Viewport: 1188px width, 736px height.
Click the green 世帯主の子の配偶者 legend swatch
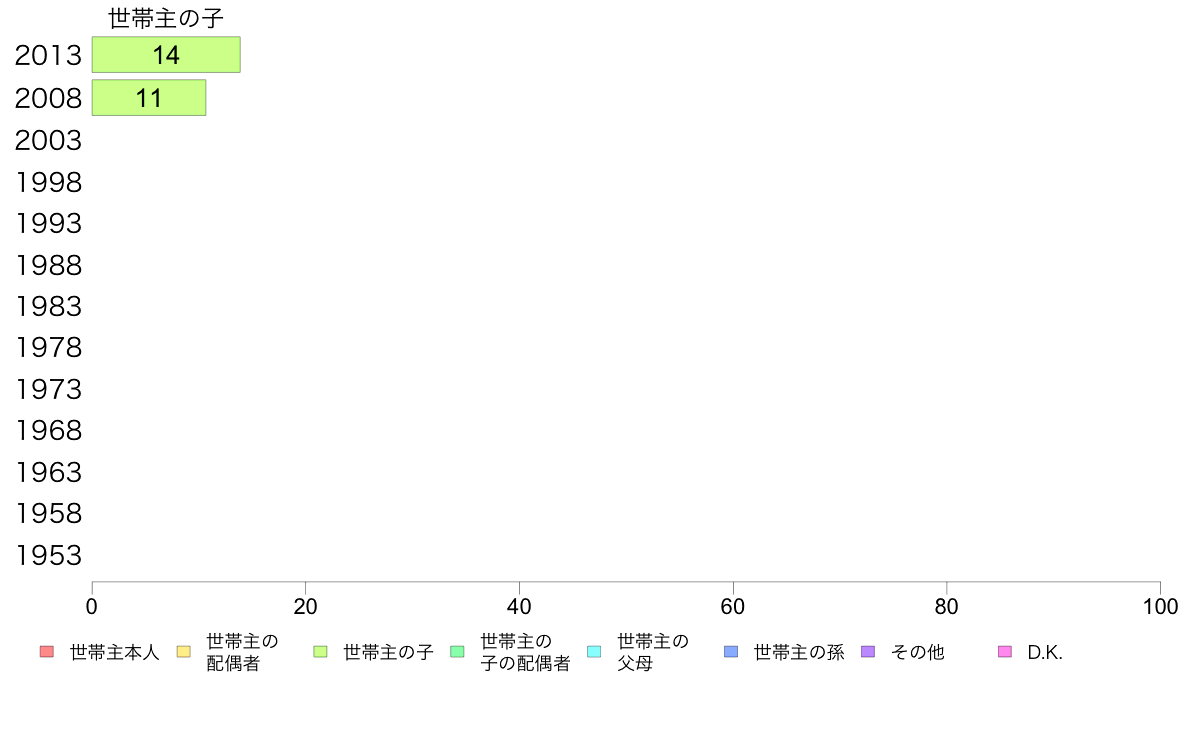pyautogui.click(x=457, y=652)
